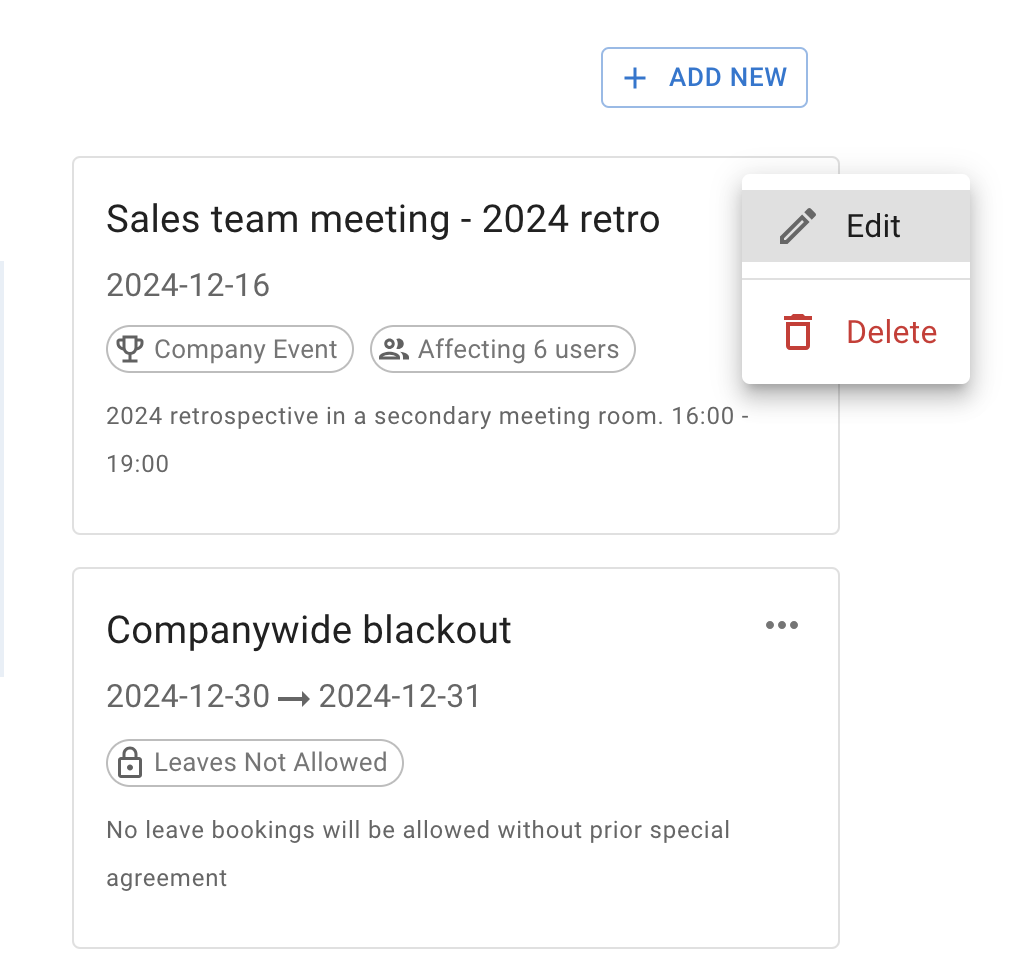Image resolution: width=1012 pixels, height=974 pixels.
Task: Click the Affecting 6 users chip
Action: coord(503,349)
